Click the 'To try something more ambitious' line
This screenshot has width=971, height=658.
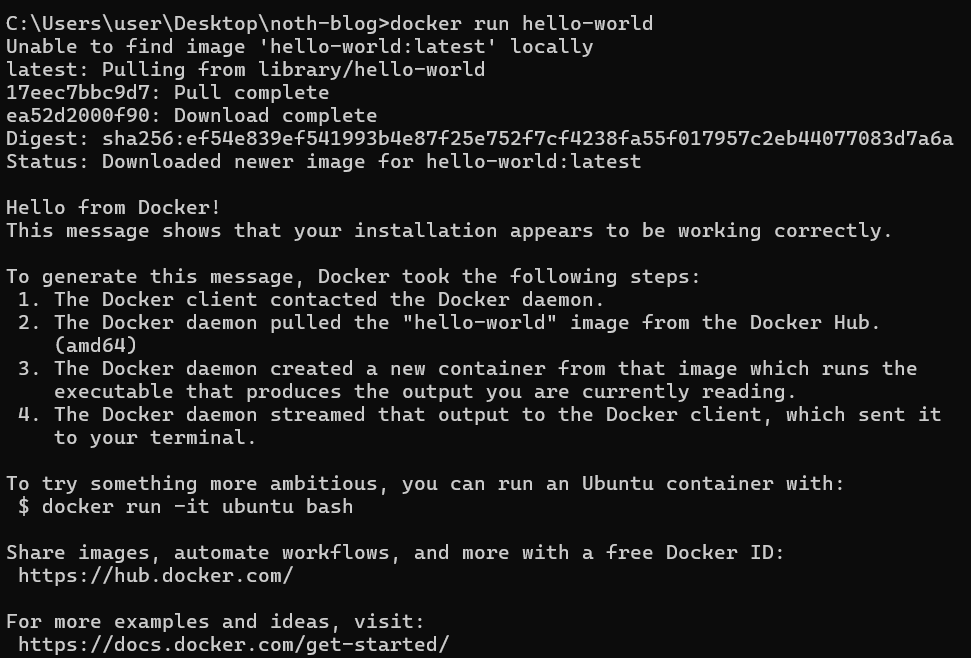pyautogui.click(x=425, y=483)
